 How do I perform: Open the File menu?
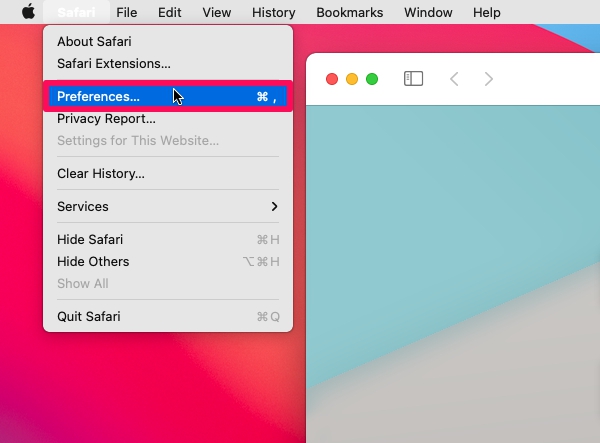127,12
